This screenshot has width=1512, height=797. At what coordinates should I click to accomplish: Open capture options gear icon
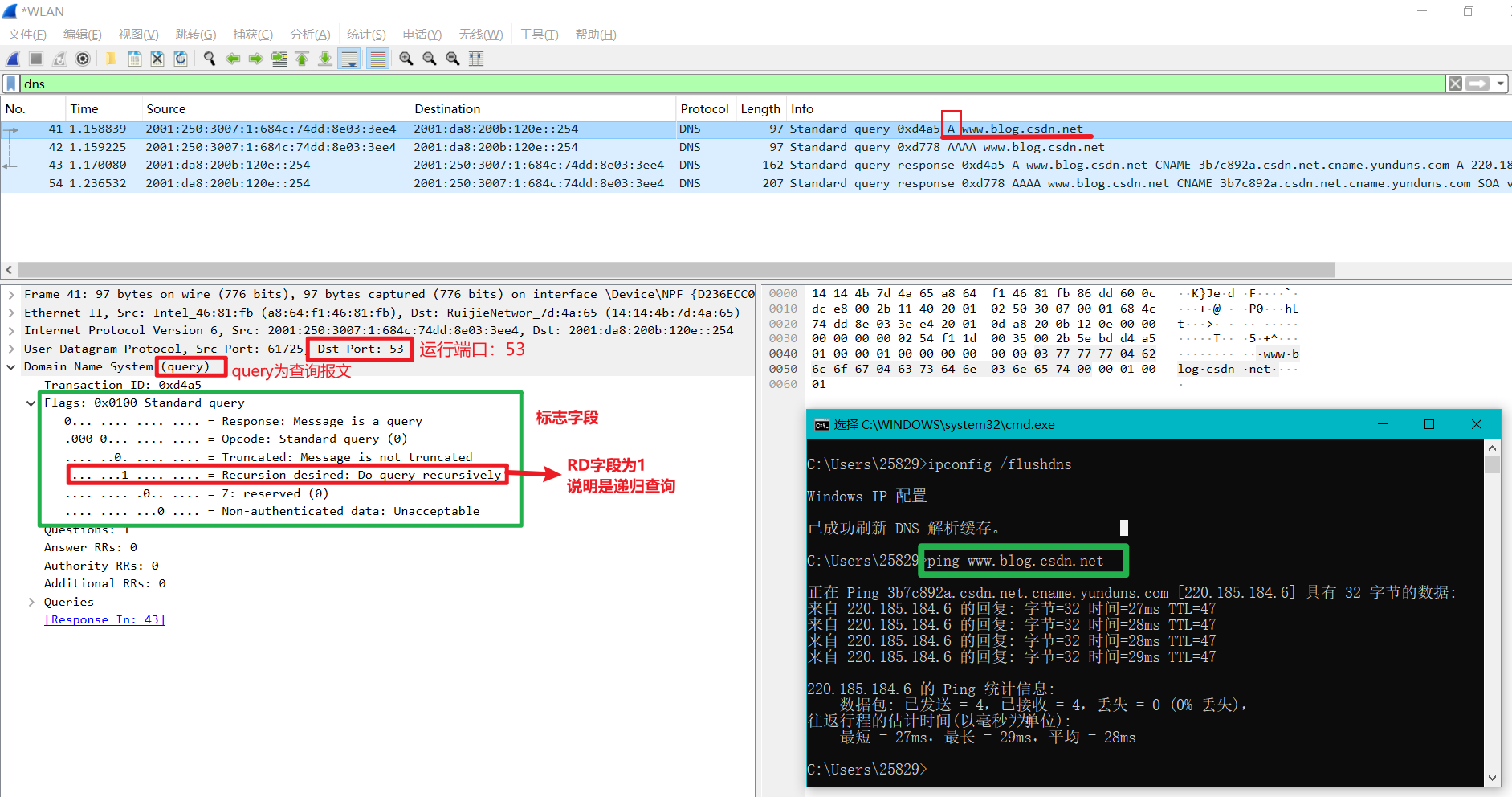pyautogui.click(x=83, y=59)
